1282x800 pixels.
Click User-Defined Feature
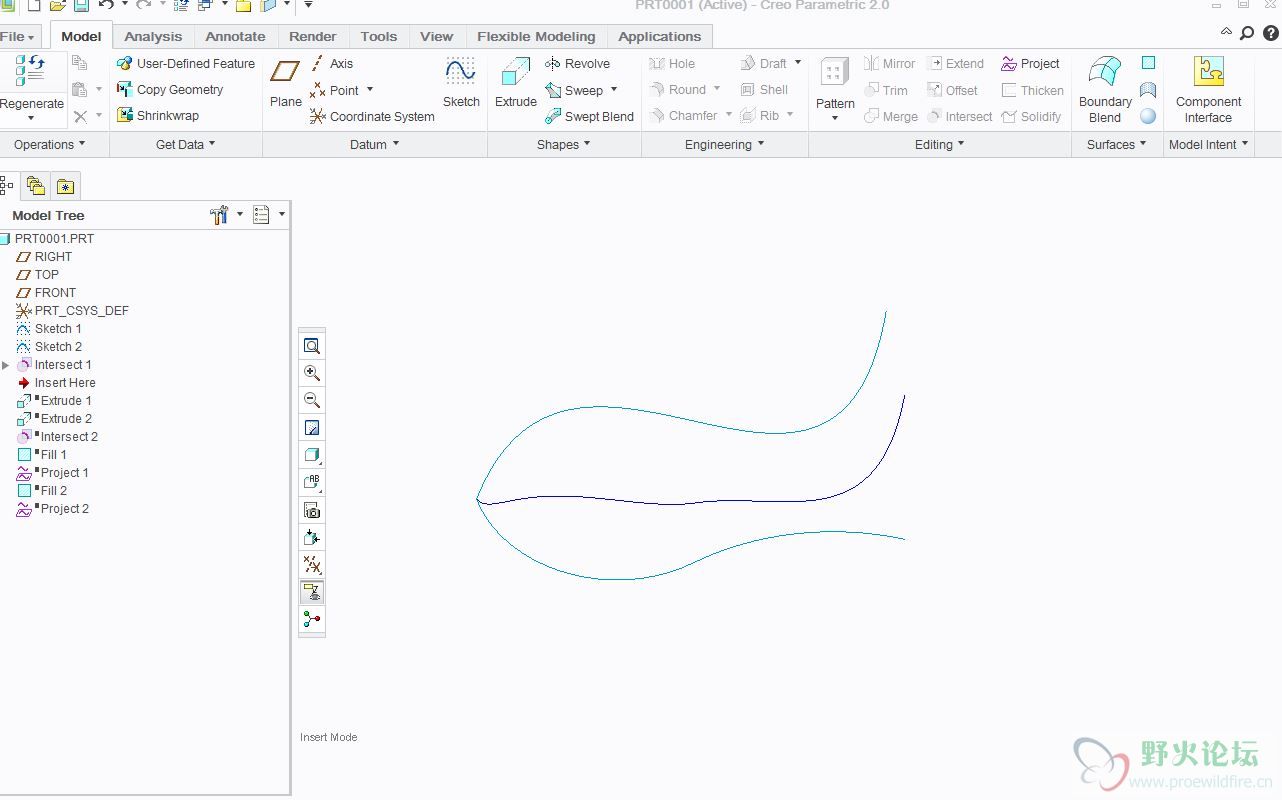186,63
